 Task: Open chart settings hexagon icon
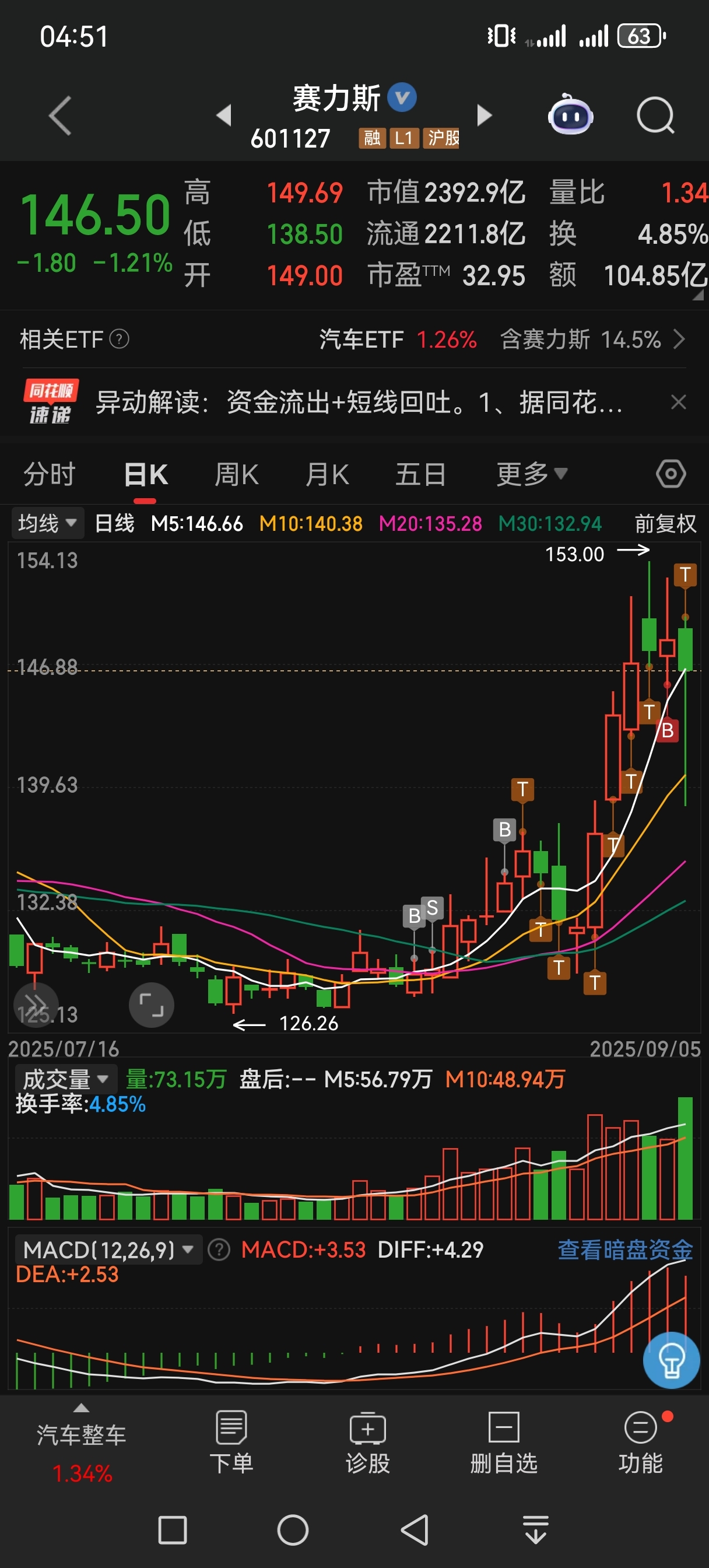tap(671, 474)
